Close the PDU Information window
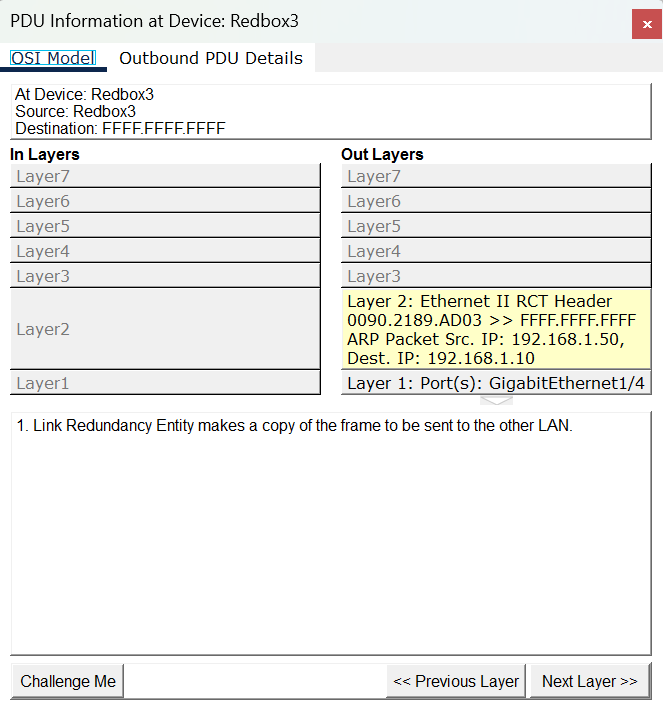Image resolution: width=663 pixels, height=721 pixels. point(642,24)
